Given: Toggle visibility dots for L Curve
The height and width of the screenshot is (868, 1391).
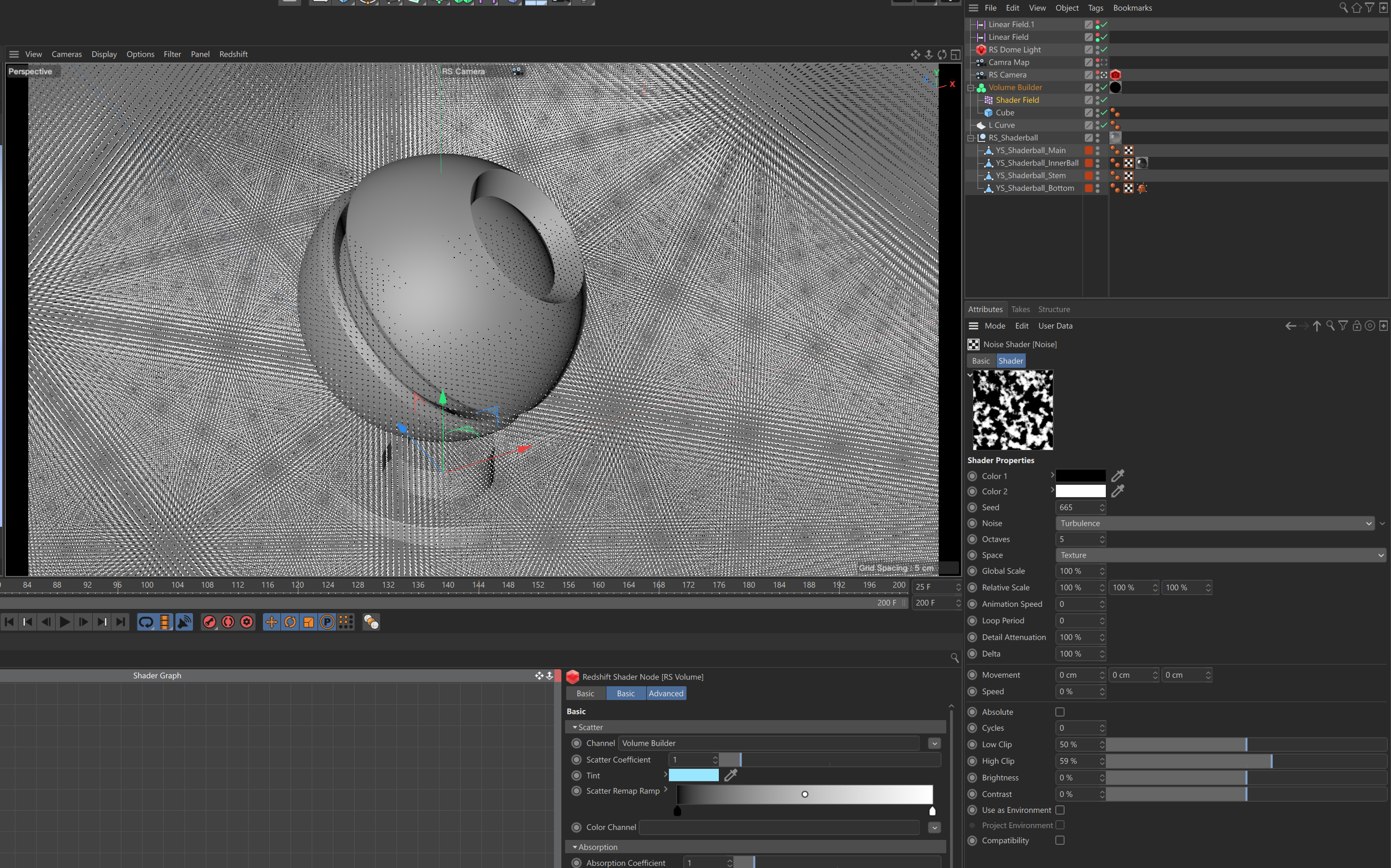Looking at the screenshot, I should (x=1097, y=125).
